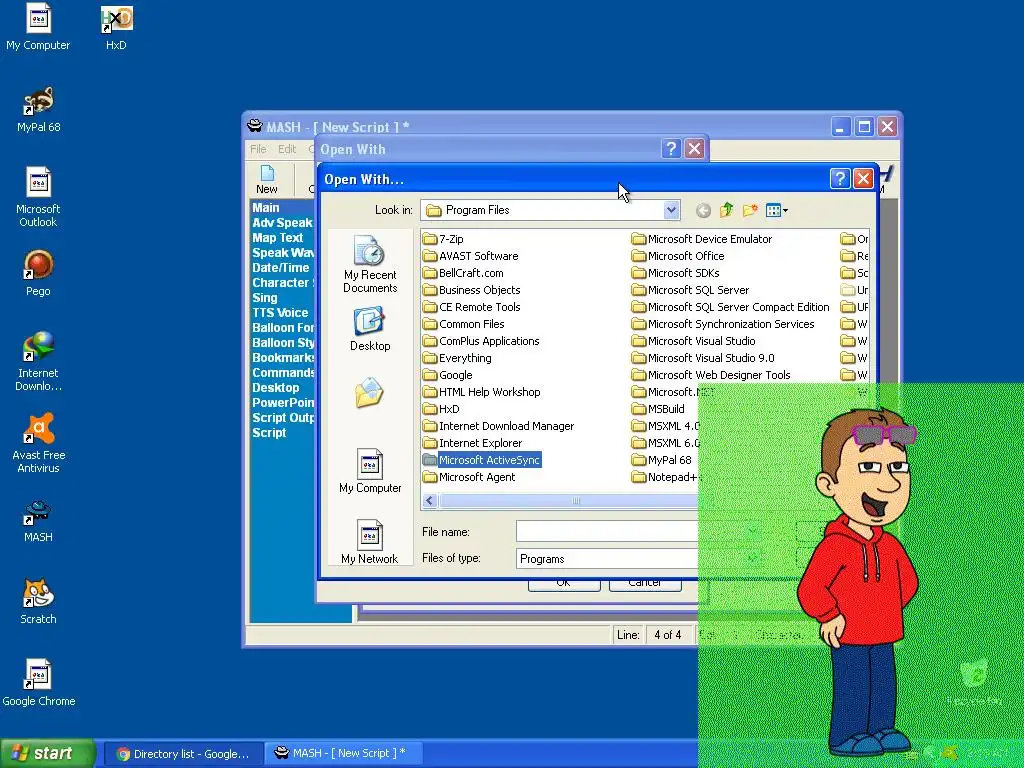This screenshot has height=768, width=1024.
Task: Select the Internet Explorer folder
Action: 473,443
